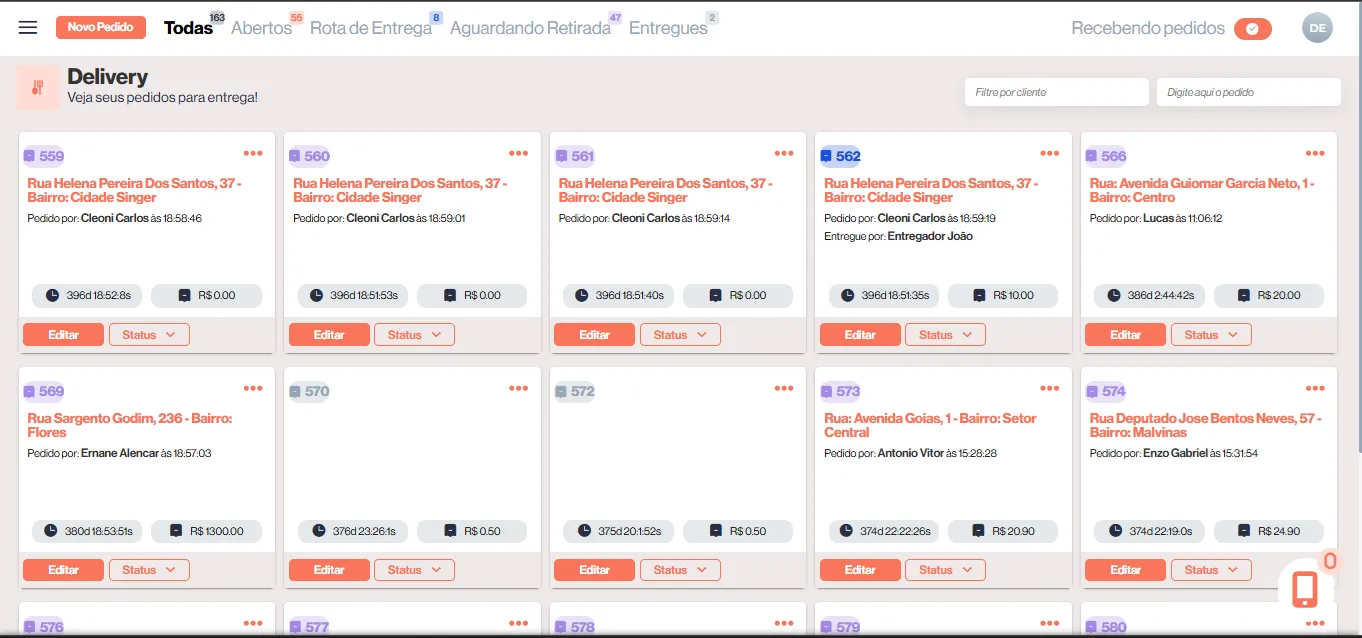Click the R$ 1300.00 price chip
Viewport: 1362px width, 638px height.
(206, 531)
